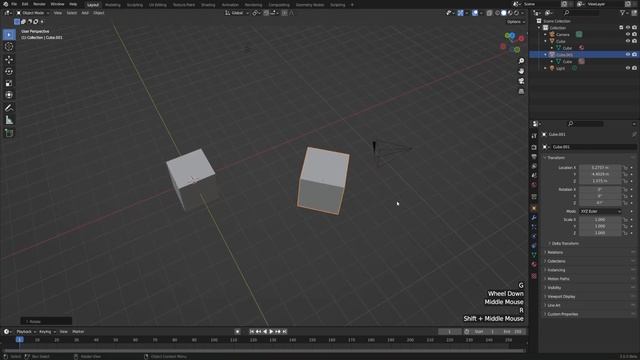Toggle camera view icon in viewport
This screenshot has height=360, width=640.
point(521,81)
